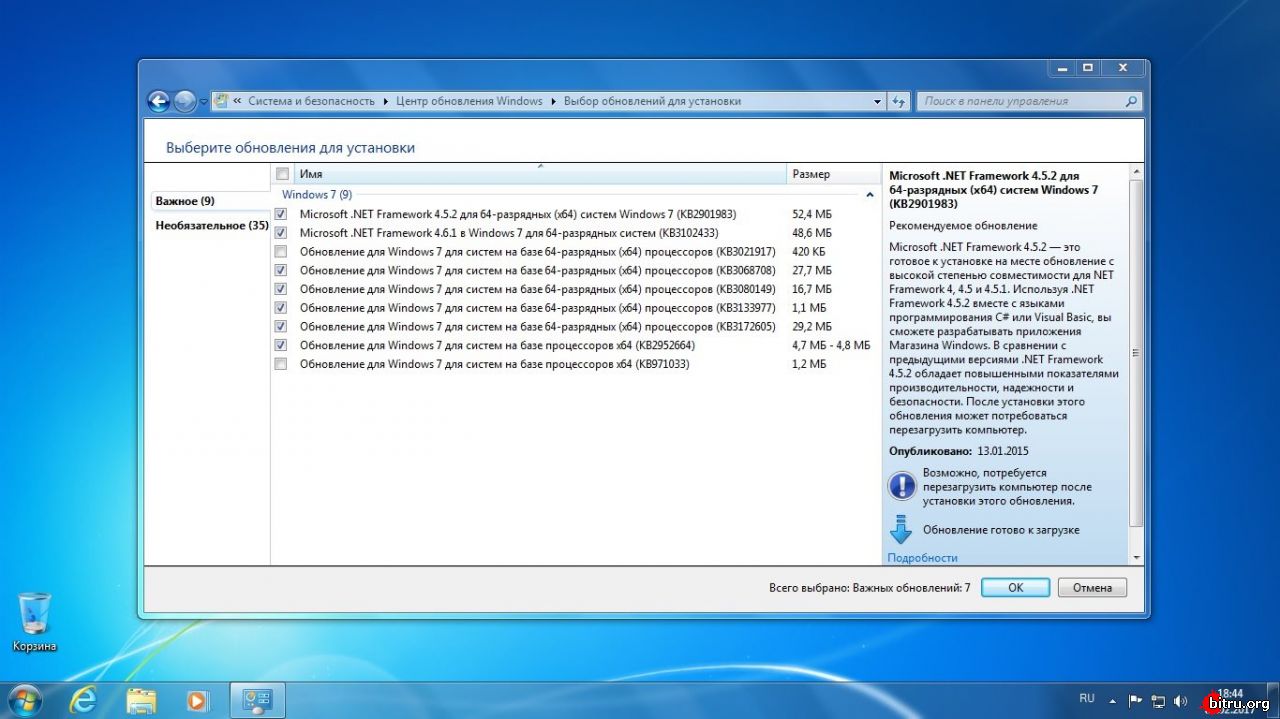Open dropdown after "Центр обновления Windows" breadcrumb
This screenshot has height=719, width=1280.
pos(554,101)
